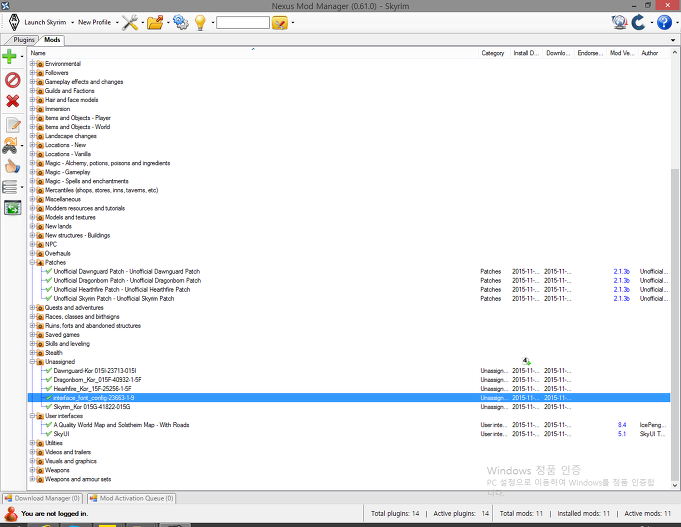Toggle checkmark of Hearthfire_Kor mod
681x527 pixels.
pos(49,389)
